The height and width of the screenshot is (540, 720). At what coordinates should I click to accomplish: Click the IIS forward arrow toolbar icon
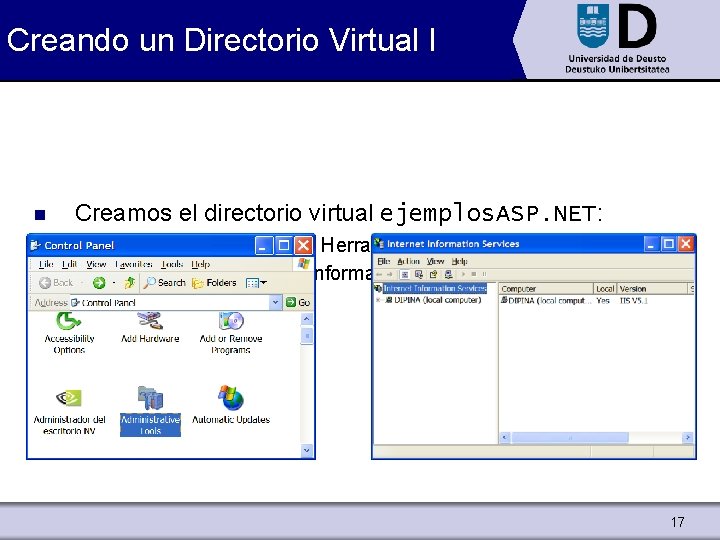(x=389, y=274)
